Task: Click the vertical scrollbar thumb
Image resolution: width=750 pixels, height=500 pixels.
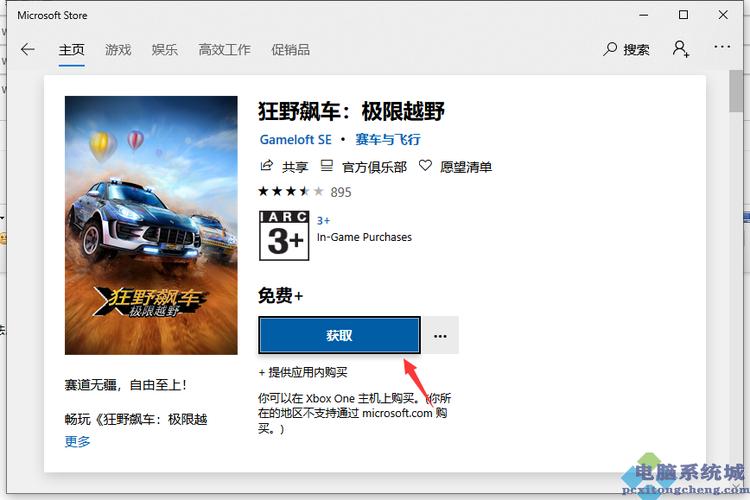Action: [x=736, y=91]
